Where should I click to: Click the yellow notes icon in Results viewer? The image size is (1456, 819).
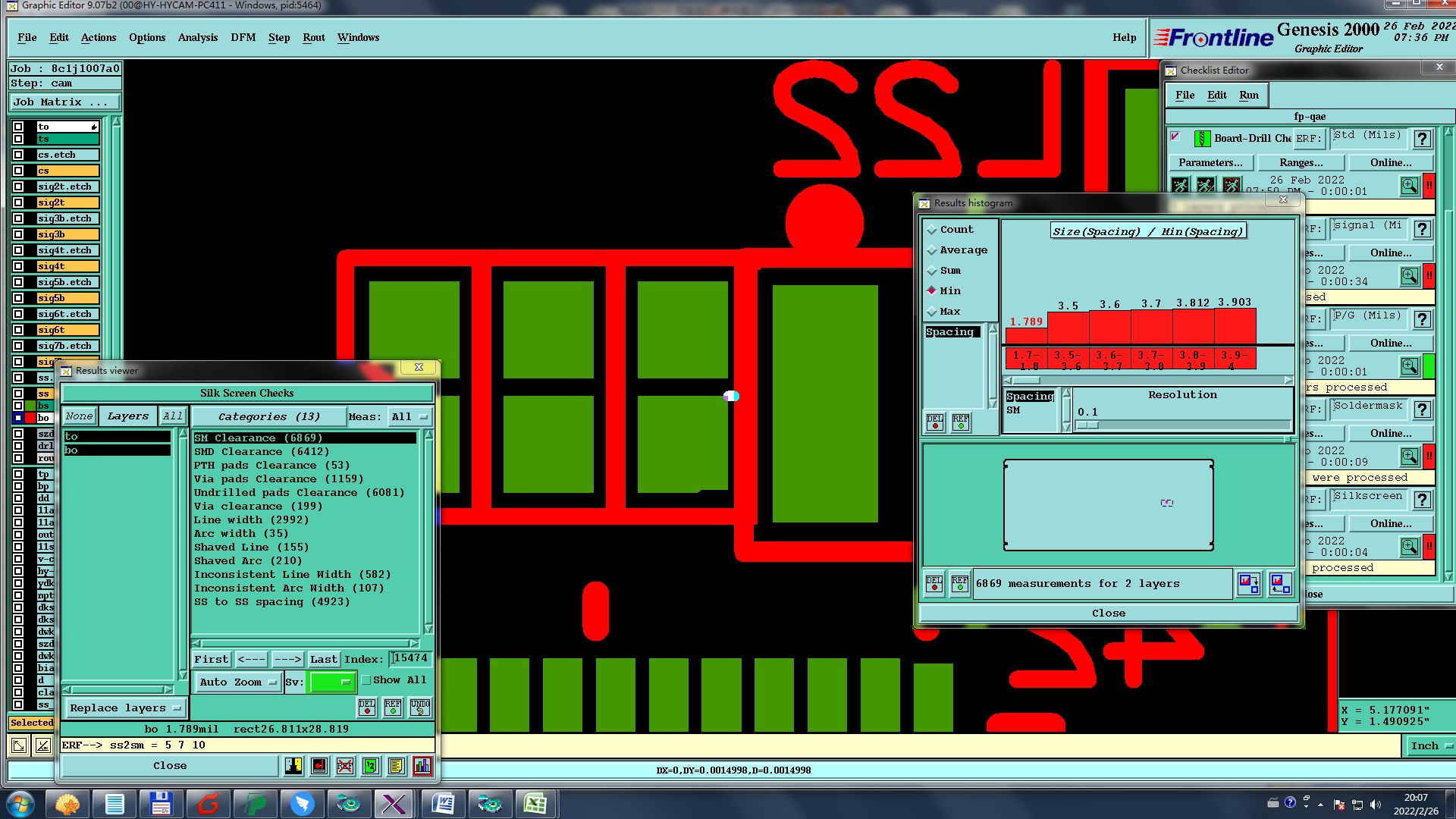(x=396, y=766)
